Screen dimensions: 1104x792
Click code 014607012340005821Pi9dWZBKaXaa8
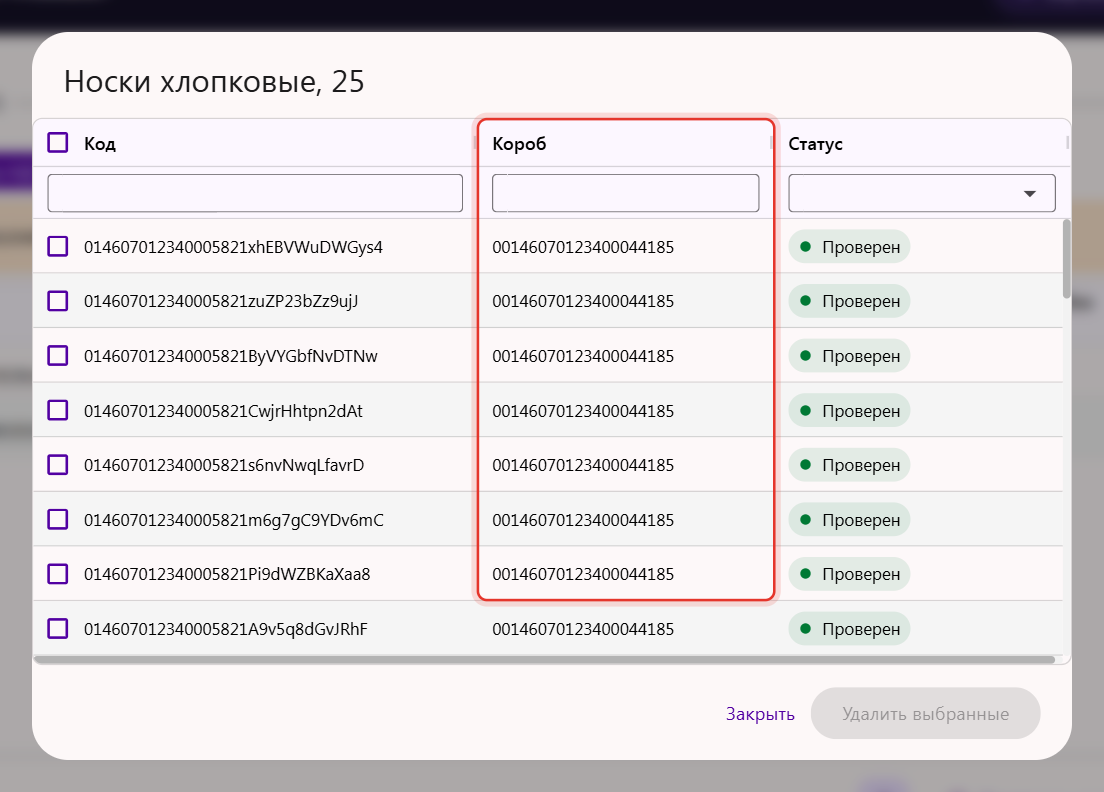[x=227, y=574]
